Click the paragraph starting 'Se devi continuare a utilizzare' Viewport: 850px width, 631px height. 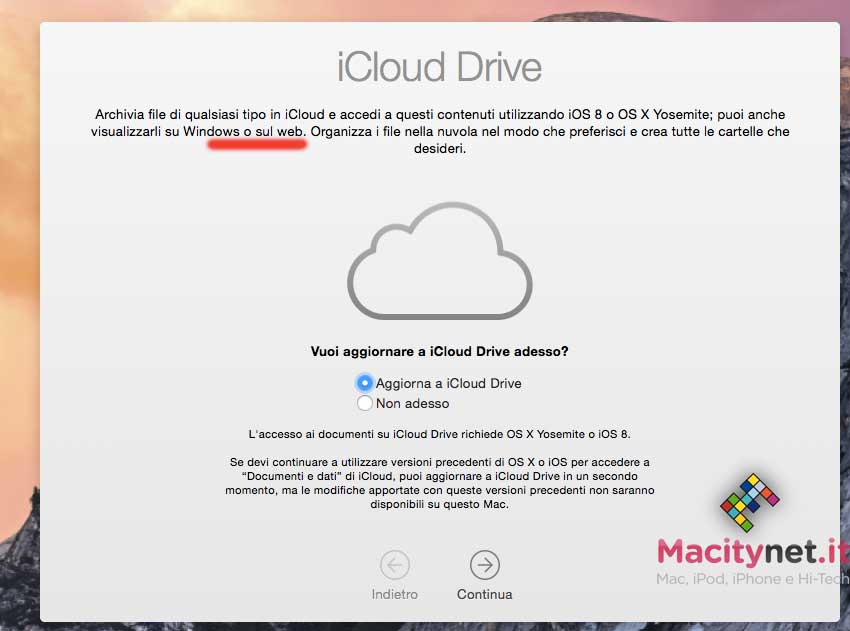(x=440, y=483)
